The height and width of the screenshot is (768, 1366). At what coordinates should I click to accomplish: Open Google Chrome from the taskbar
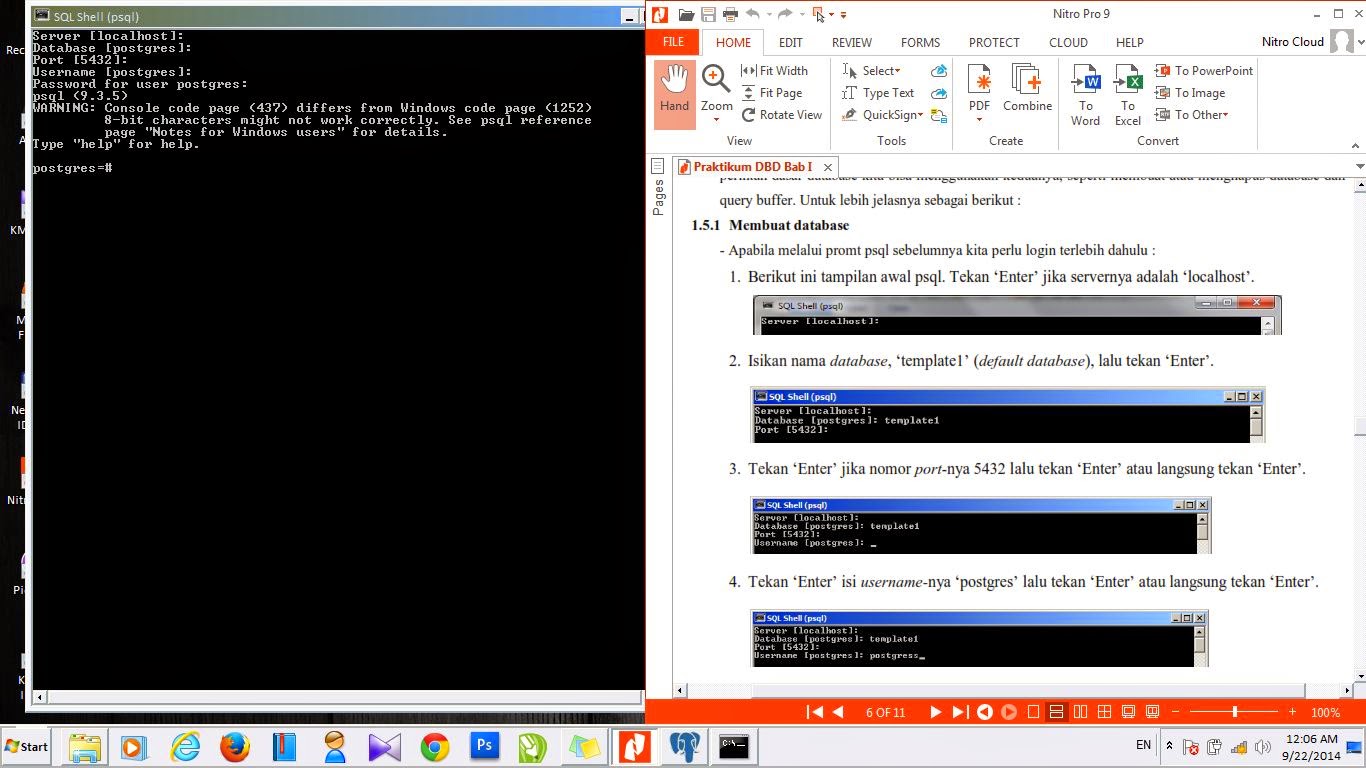pyautogui.click(x=434, y=747)
